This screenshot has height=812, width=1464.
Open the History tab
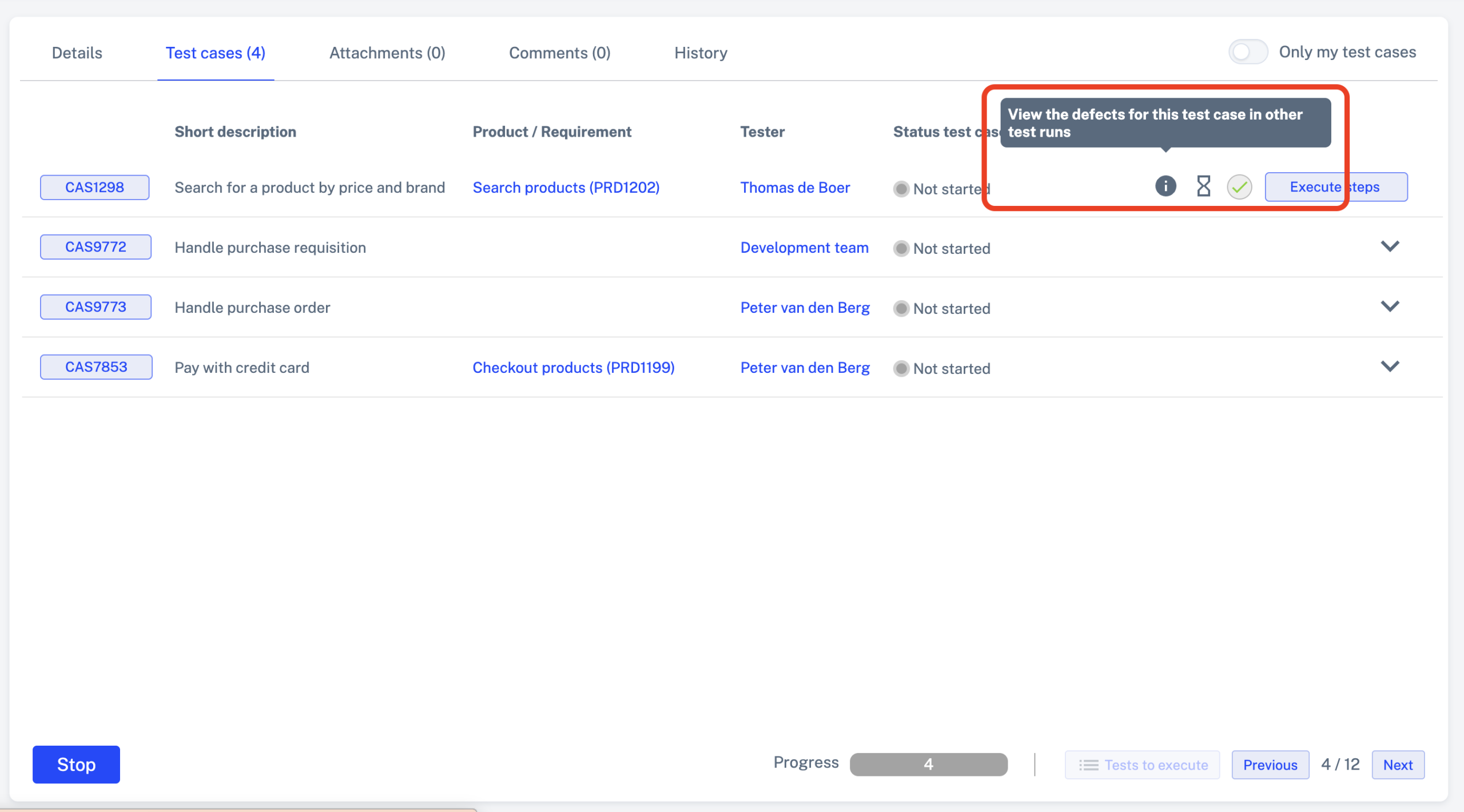(x=701, y=53)
